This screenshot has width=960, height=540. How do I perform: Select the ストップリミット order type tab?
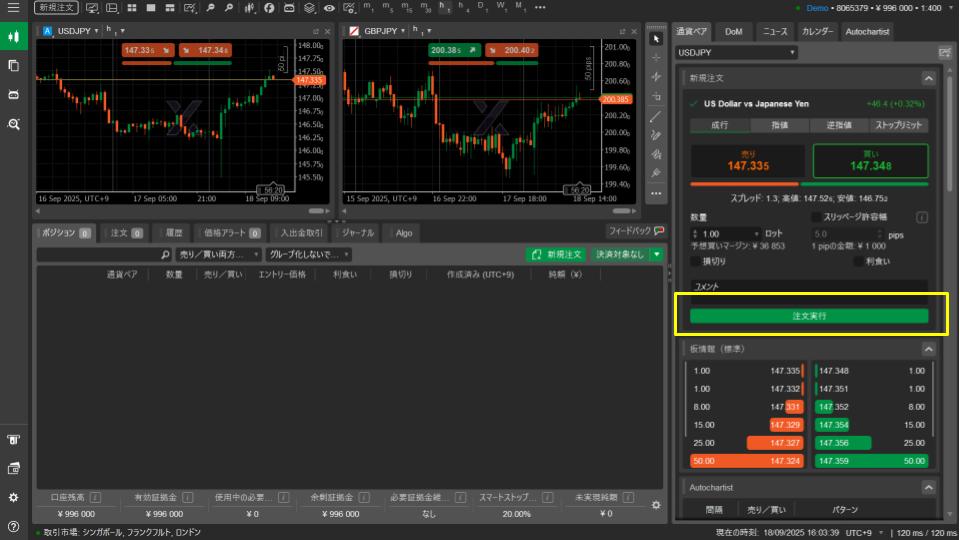point(898,126)
